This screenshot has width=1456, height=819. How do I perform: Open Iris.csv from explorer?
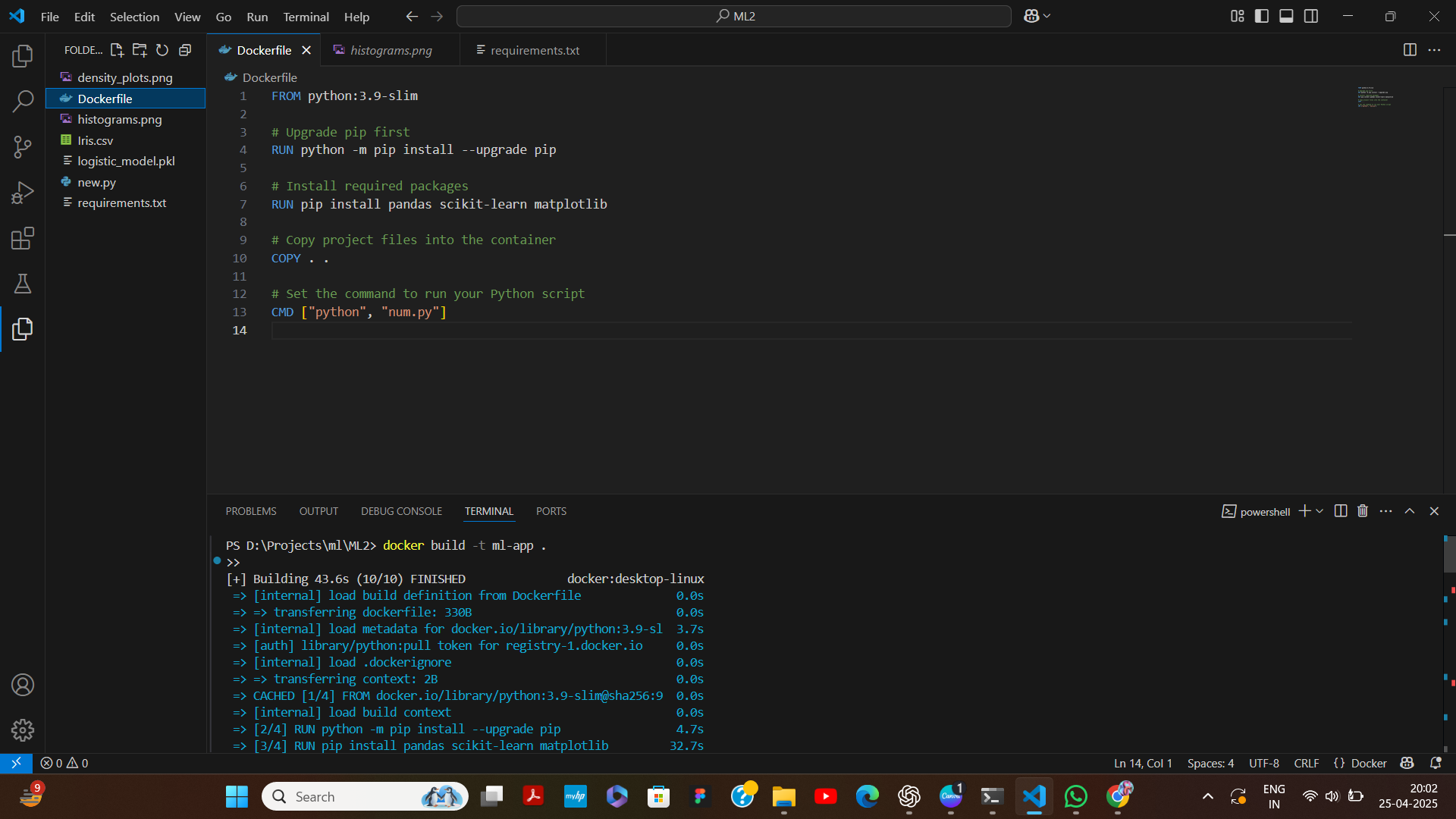click(x=126, y=140)
